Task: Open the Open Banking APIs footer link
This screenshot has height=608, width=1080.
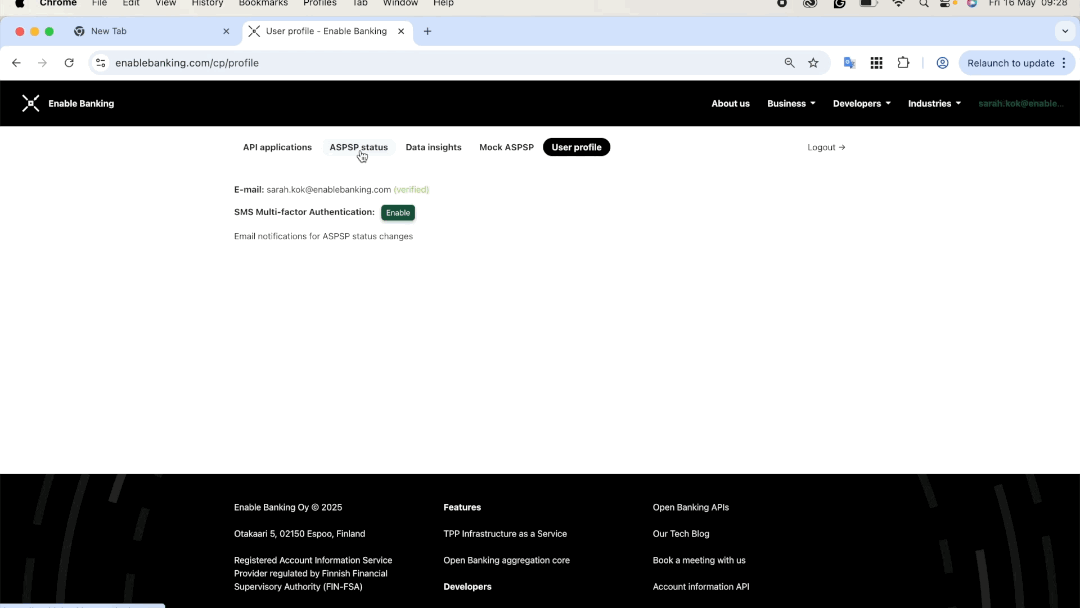Action: pos(691,507)
